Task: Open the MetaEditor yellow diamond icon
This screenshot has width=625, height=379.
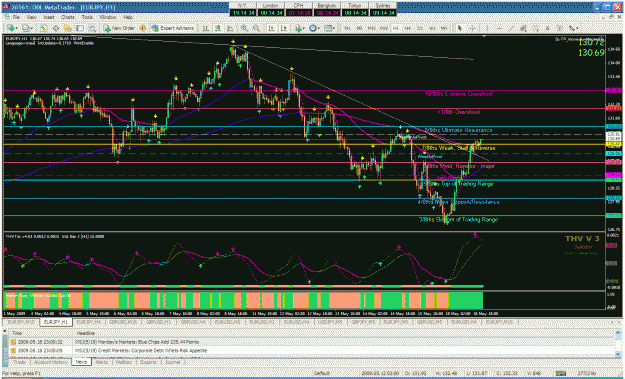Action: click(x=142, y=28)
